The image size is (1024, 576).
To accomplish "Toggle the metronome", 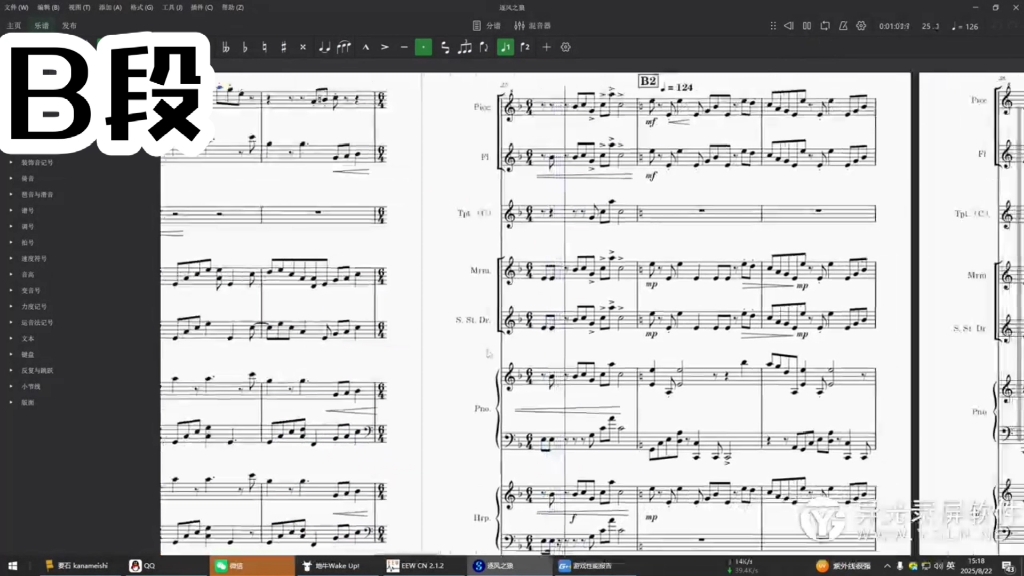I will point(843,25).
